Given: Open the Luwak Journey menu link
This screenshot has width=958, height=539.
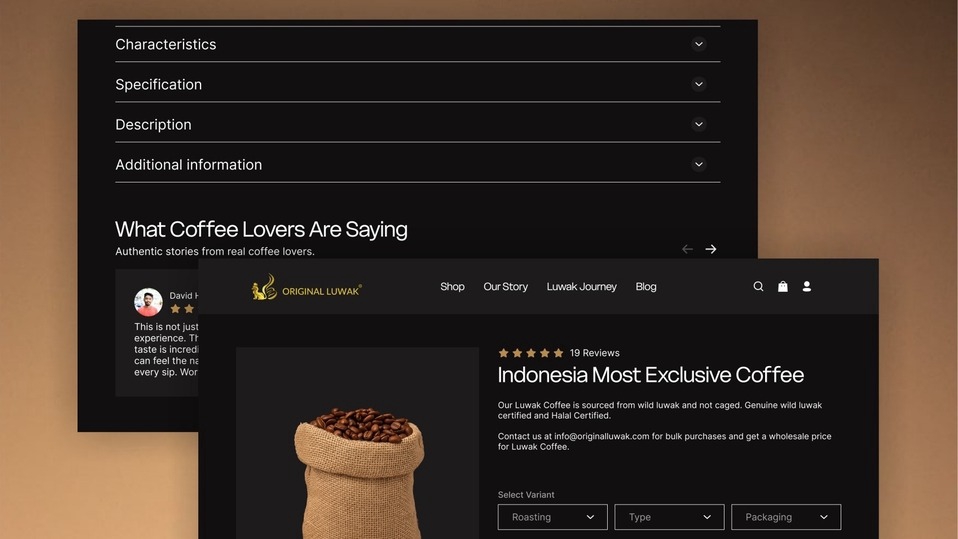Looking at the screenshot, I should [x=582, y=287].
